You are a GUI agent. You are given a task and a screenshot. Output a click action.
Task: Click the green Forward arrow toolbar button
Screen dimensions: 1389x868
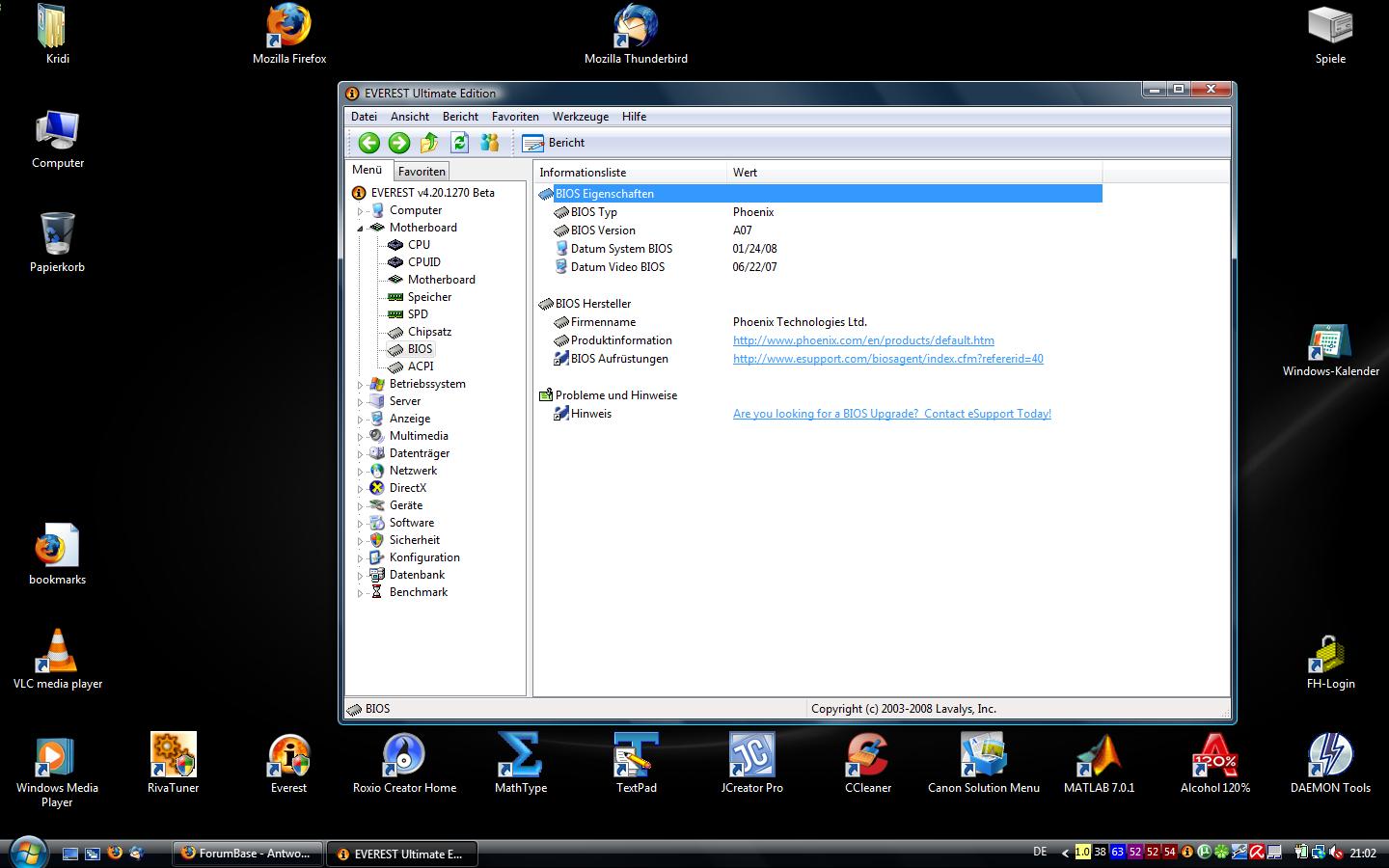pos(398,143)
